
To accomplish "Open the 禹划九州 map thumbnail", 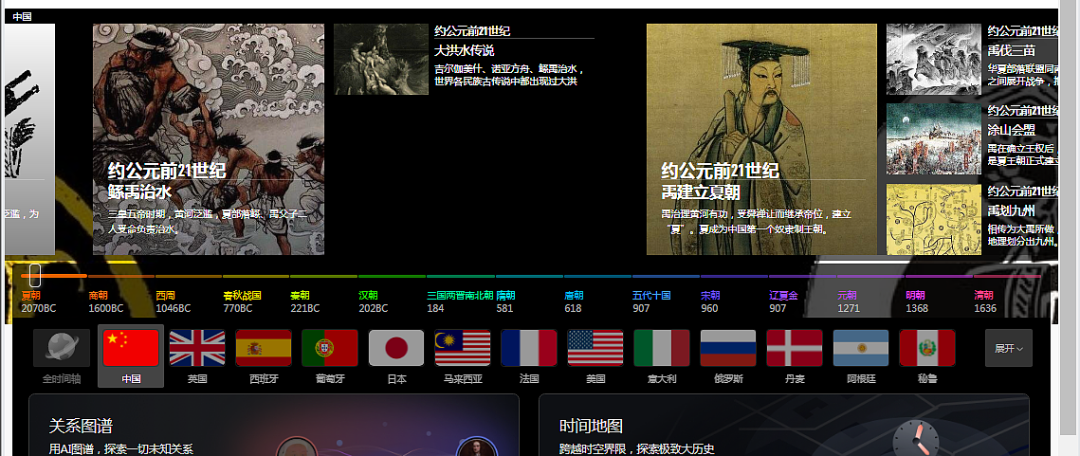I will pos(933,219).
